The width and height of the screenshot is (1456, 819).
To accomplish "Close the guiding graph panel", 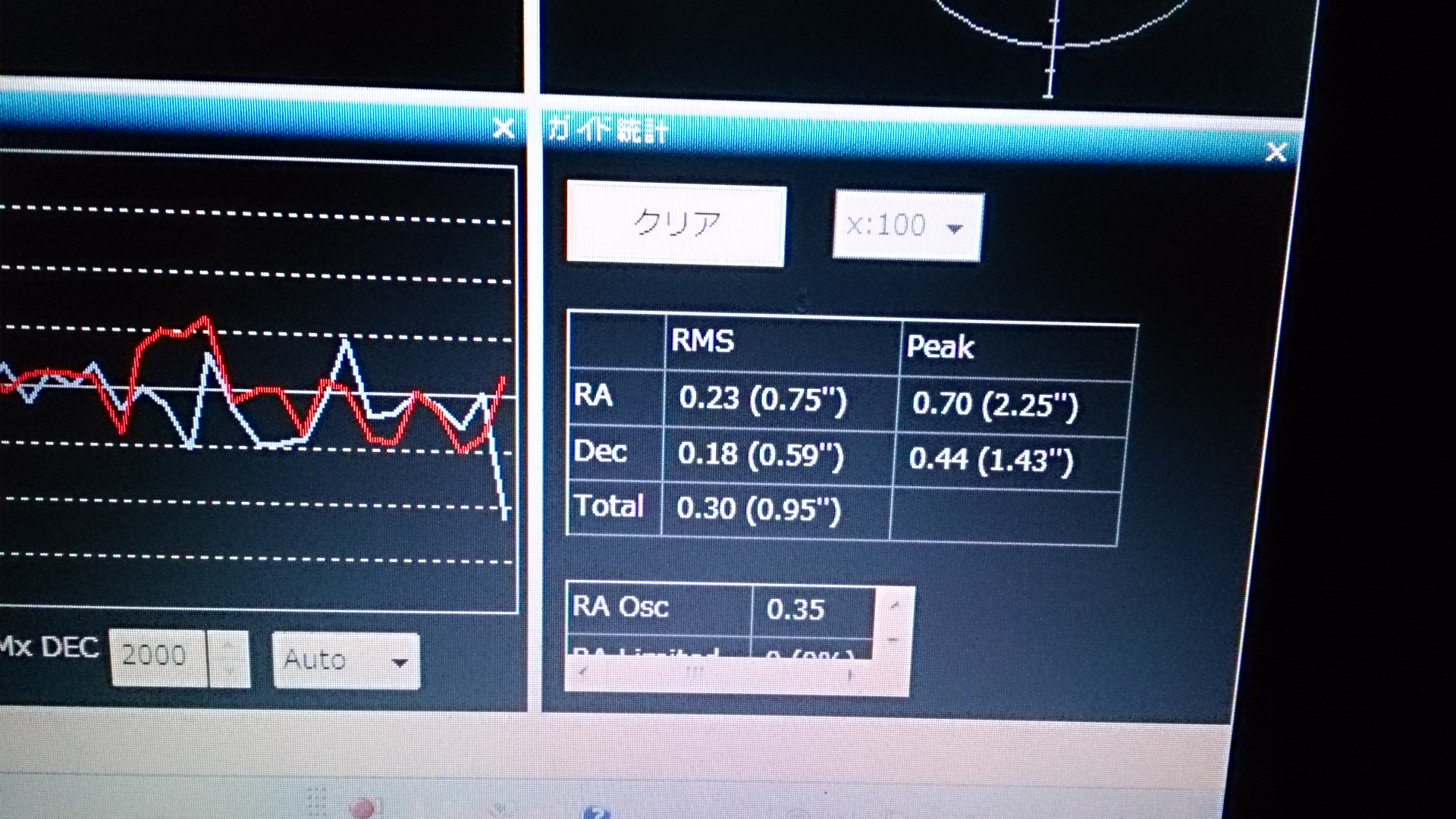I will [x=503, y=129].
